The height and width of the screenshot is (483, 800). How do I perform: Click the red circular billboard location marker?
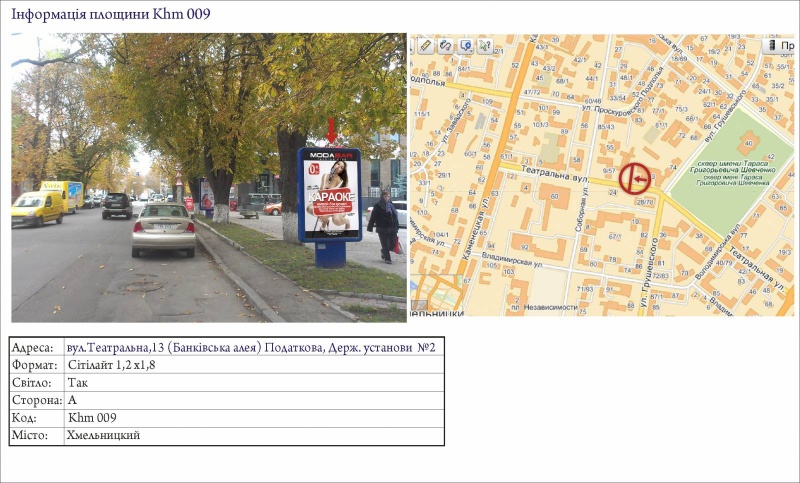pyautogui.click(x=634, y=179)
